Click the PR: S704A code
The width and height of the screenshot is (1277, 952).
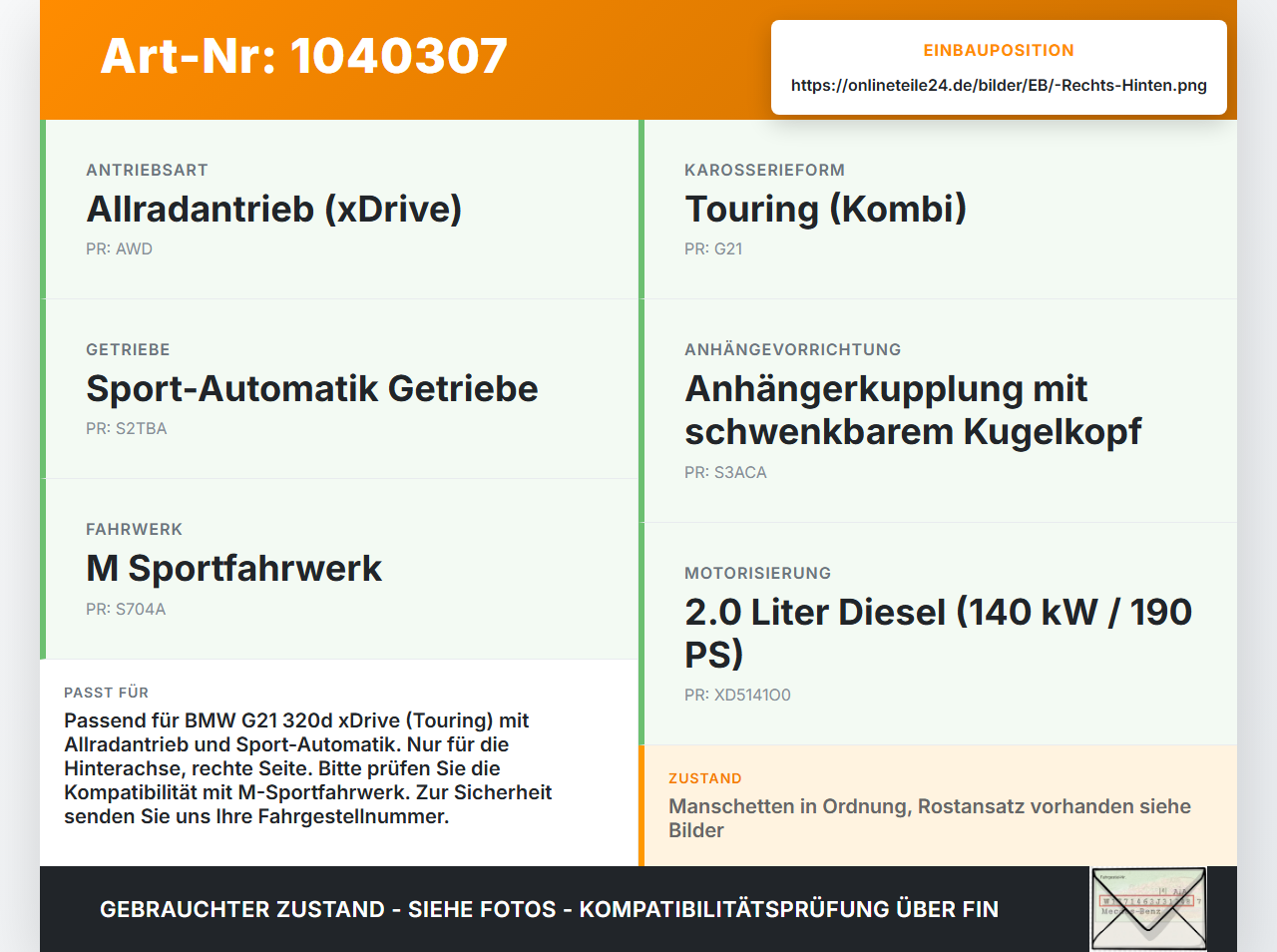point(126,609)
